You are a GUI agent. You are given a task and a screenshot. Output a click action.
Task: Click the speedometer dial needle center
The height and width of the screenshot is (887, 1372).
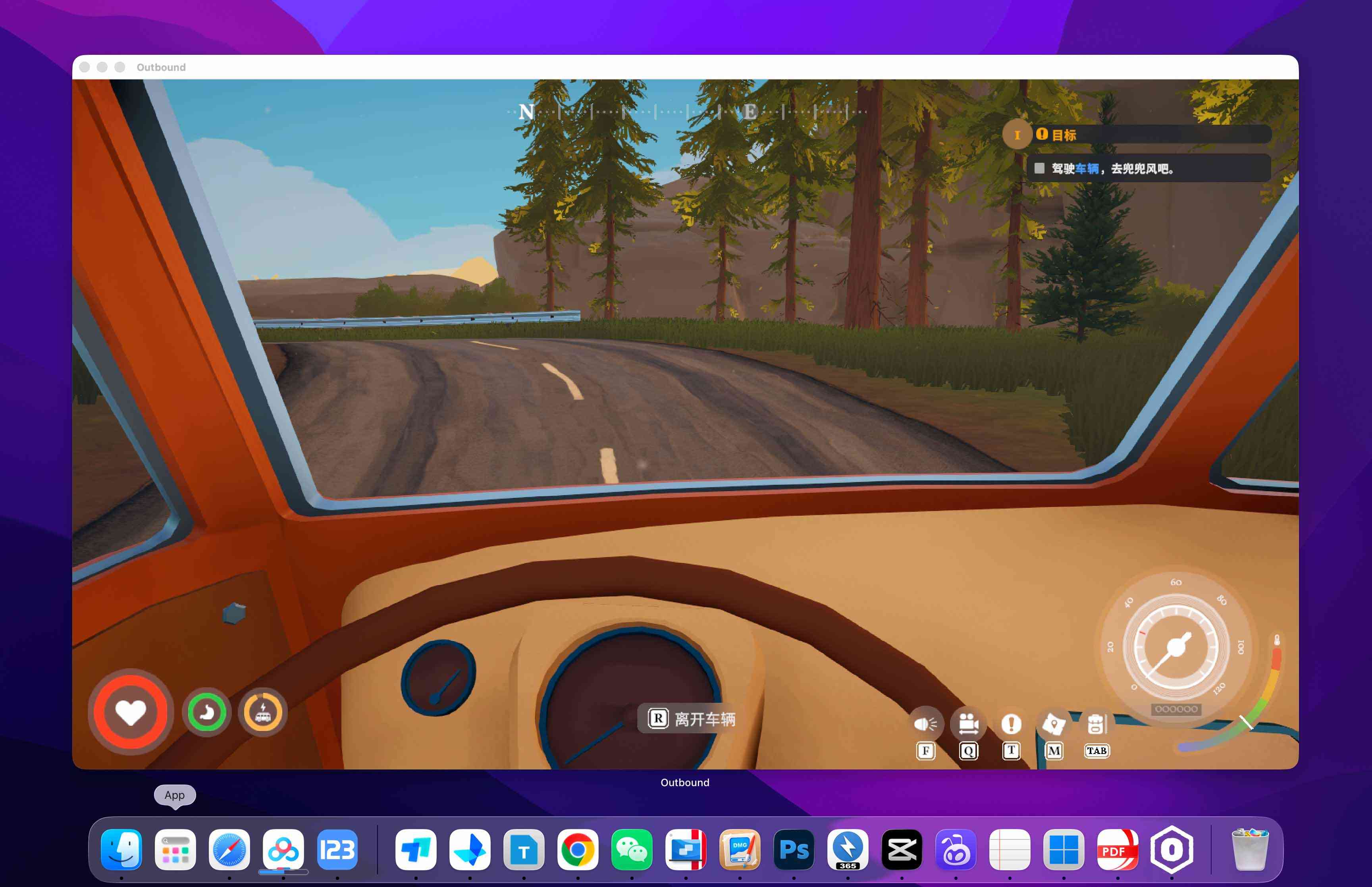[1175, 648]
